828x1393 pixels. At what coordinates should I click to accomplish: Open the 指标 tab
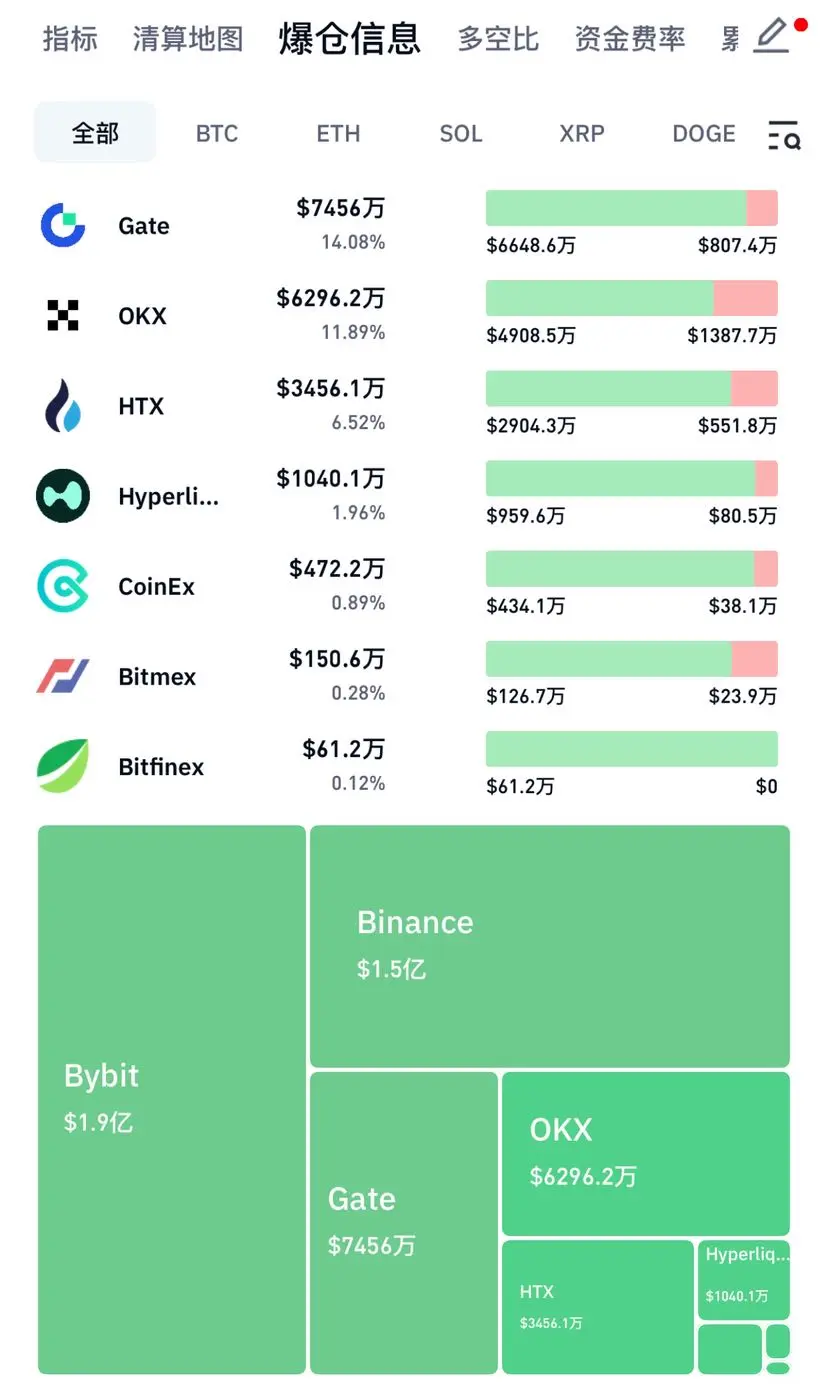(70, 39)
